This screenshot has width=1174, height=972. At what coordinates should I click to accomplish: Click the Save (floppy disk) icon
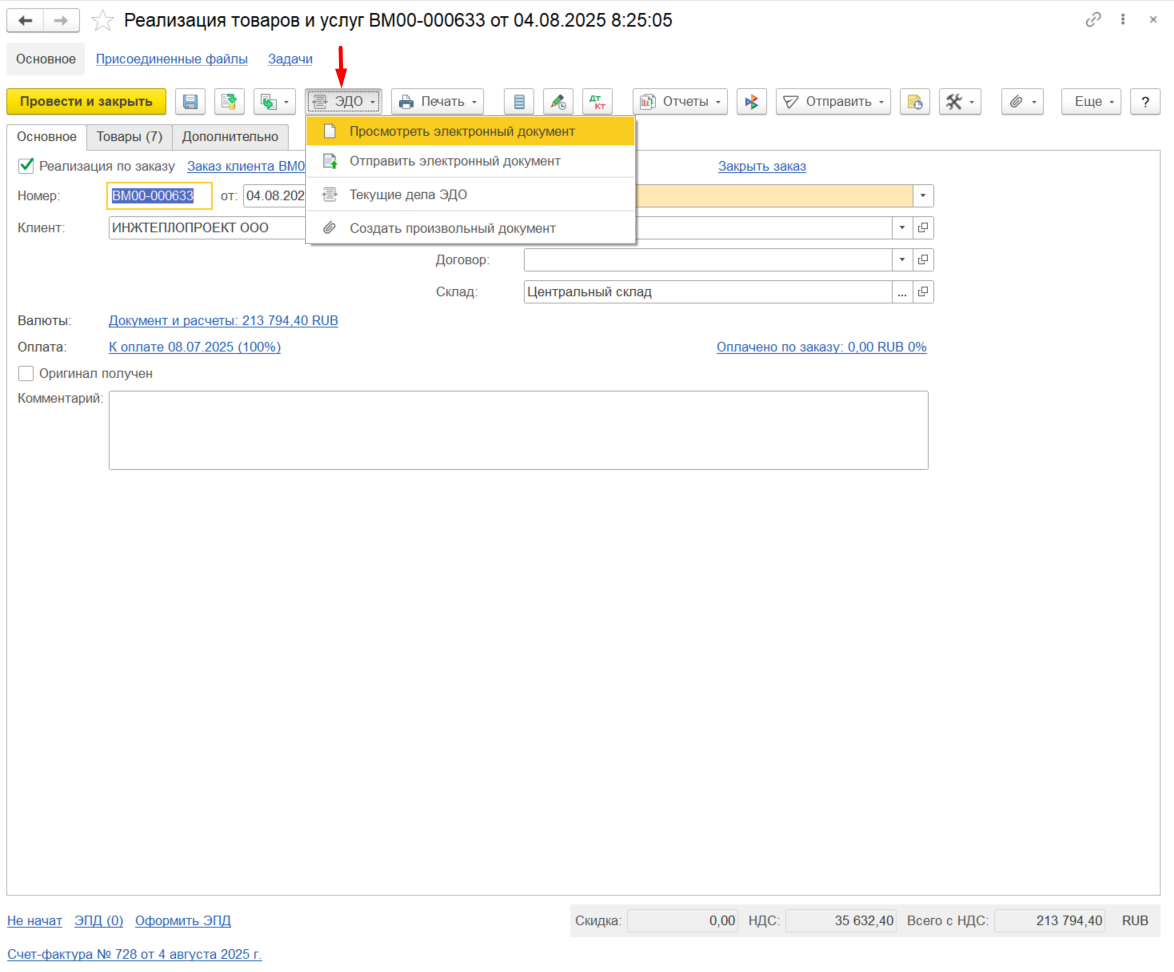pos(190,102)
